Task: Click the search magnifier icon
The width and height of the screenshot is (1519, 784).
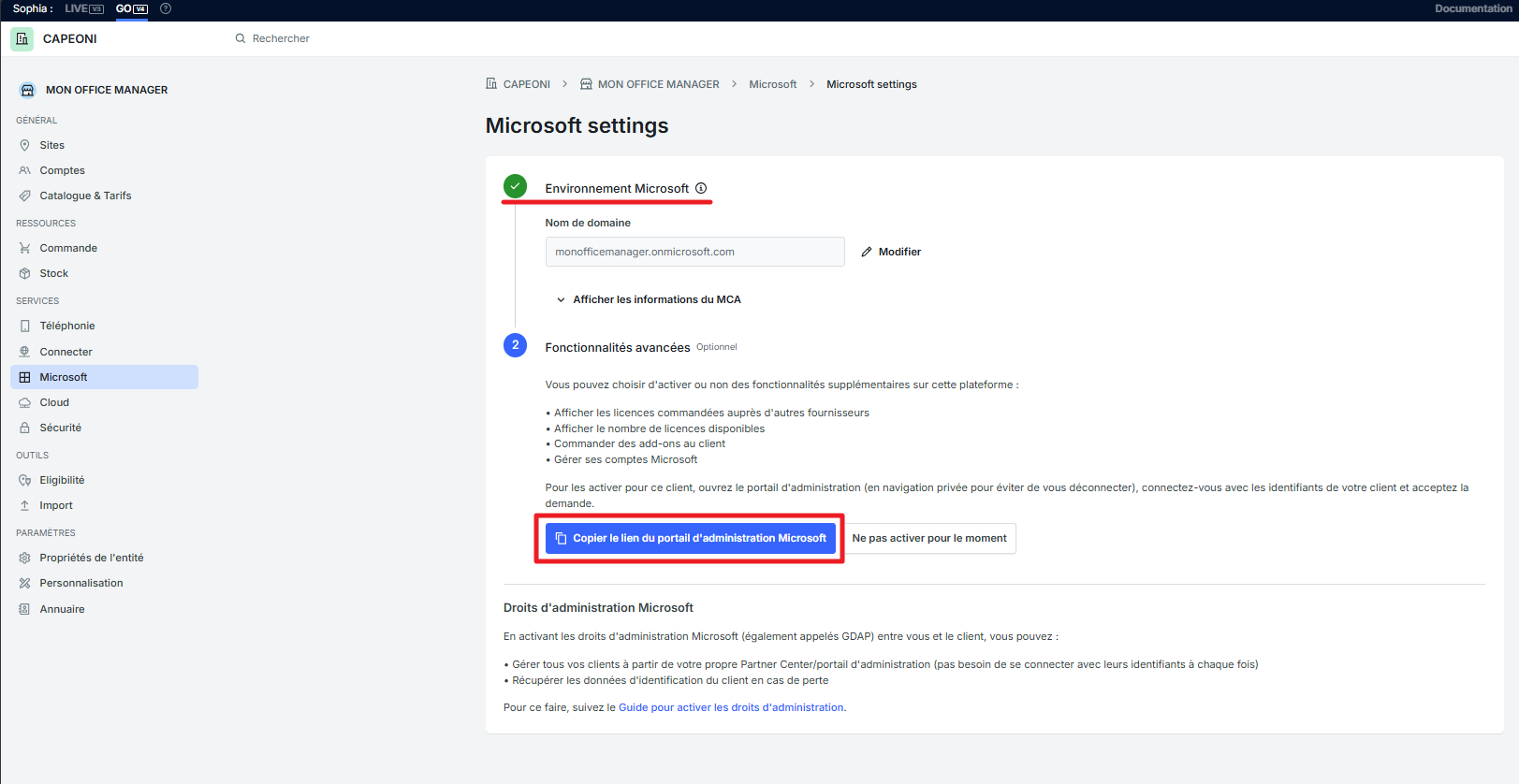Action: (x=241, y=38)
